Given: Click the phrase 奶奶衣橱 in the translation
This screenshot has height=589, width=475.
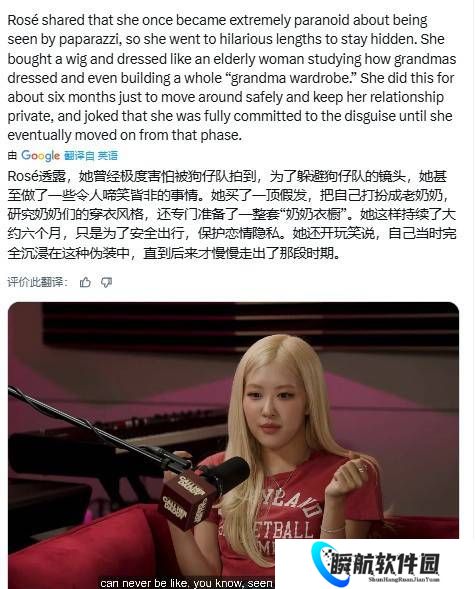Looking at the screenshot, I should (x=315, y=214).
